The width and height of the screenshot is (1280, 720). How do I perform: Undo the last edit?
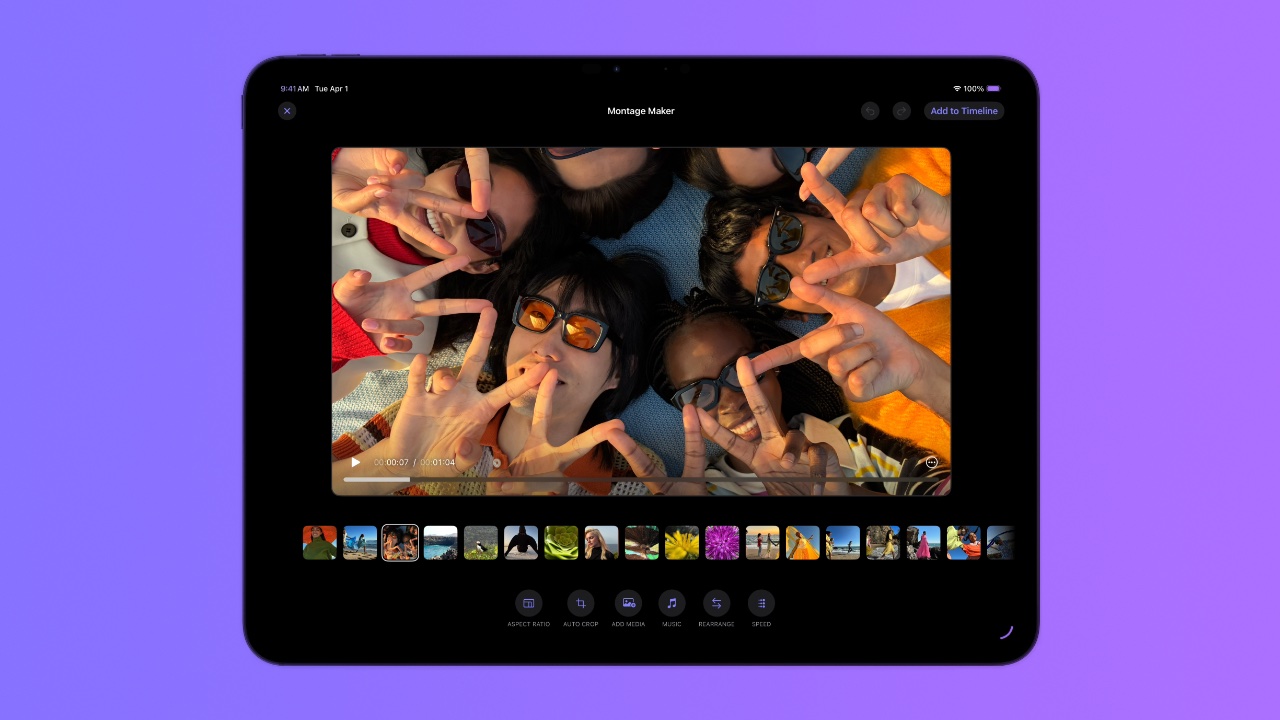point(870,110)
